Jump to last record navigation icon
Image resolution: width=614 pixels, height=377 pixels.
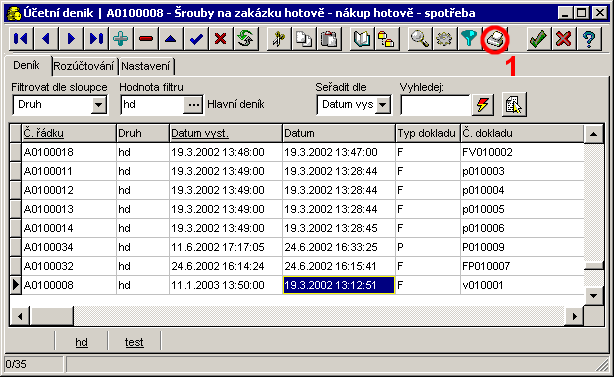click(96, 39)
